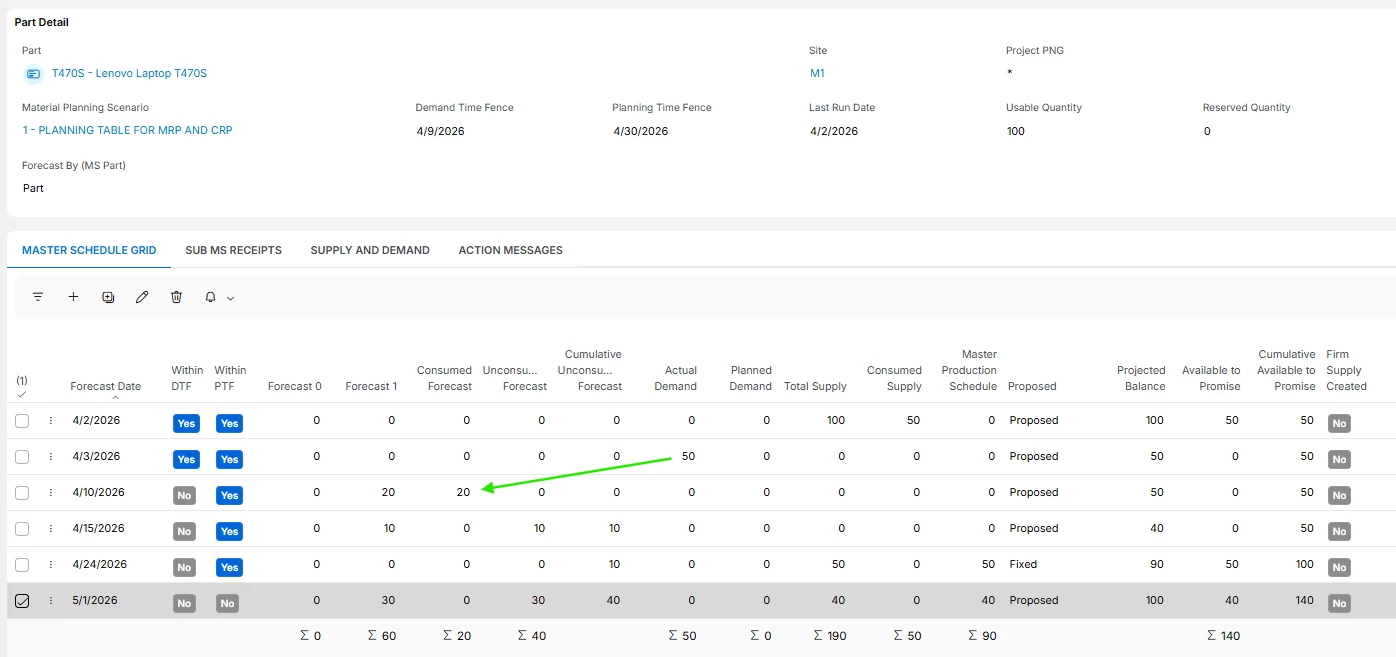Delete selected row with trash icon
This screenshot has width=1396, height=657.
[x=176, y=297]
